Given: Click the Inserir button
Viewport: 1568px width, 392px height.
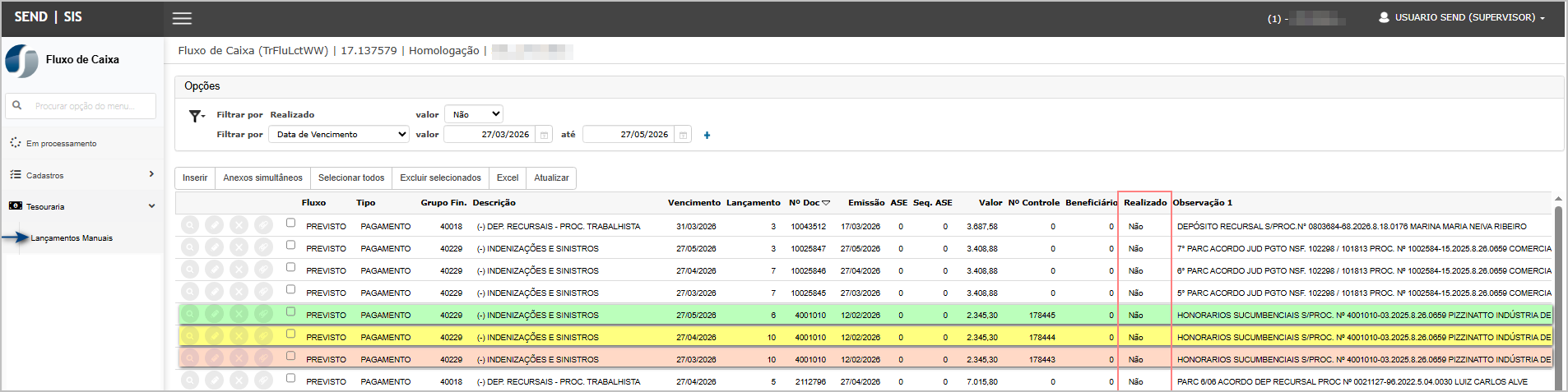Looking at the screenshot, I should coord(195,178).
